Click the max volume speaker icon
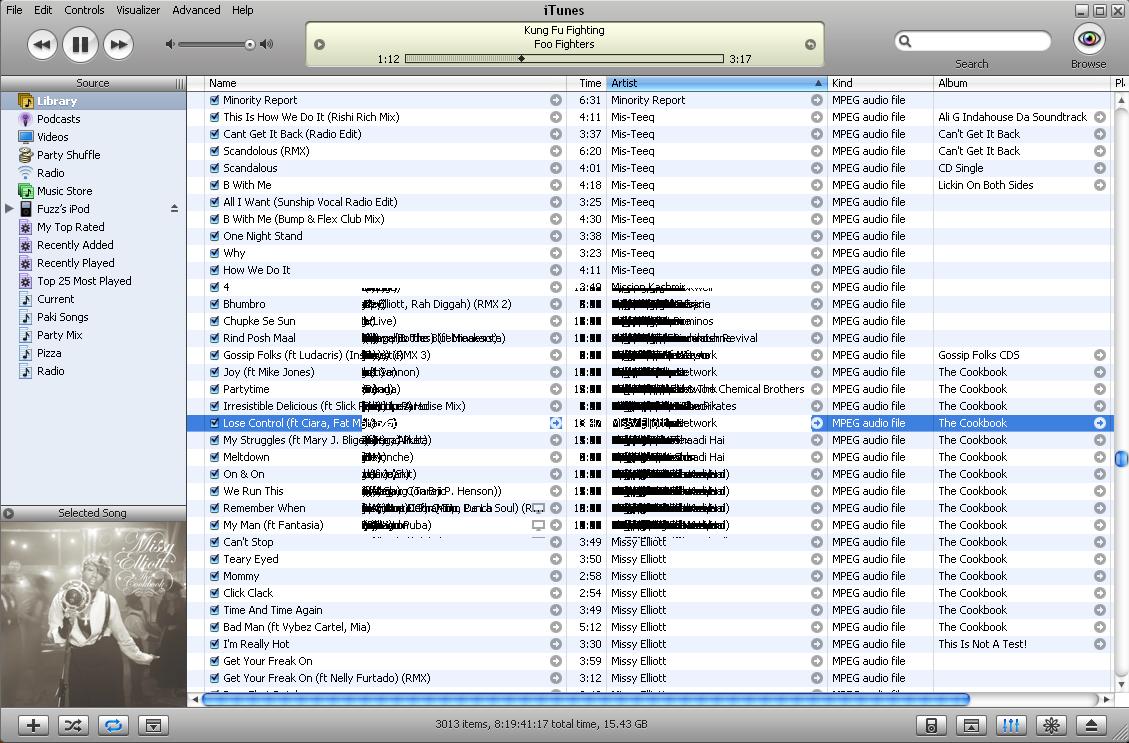Viewport: 1129px width, 743px height. tap(266, 45)
